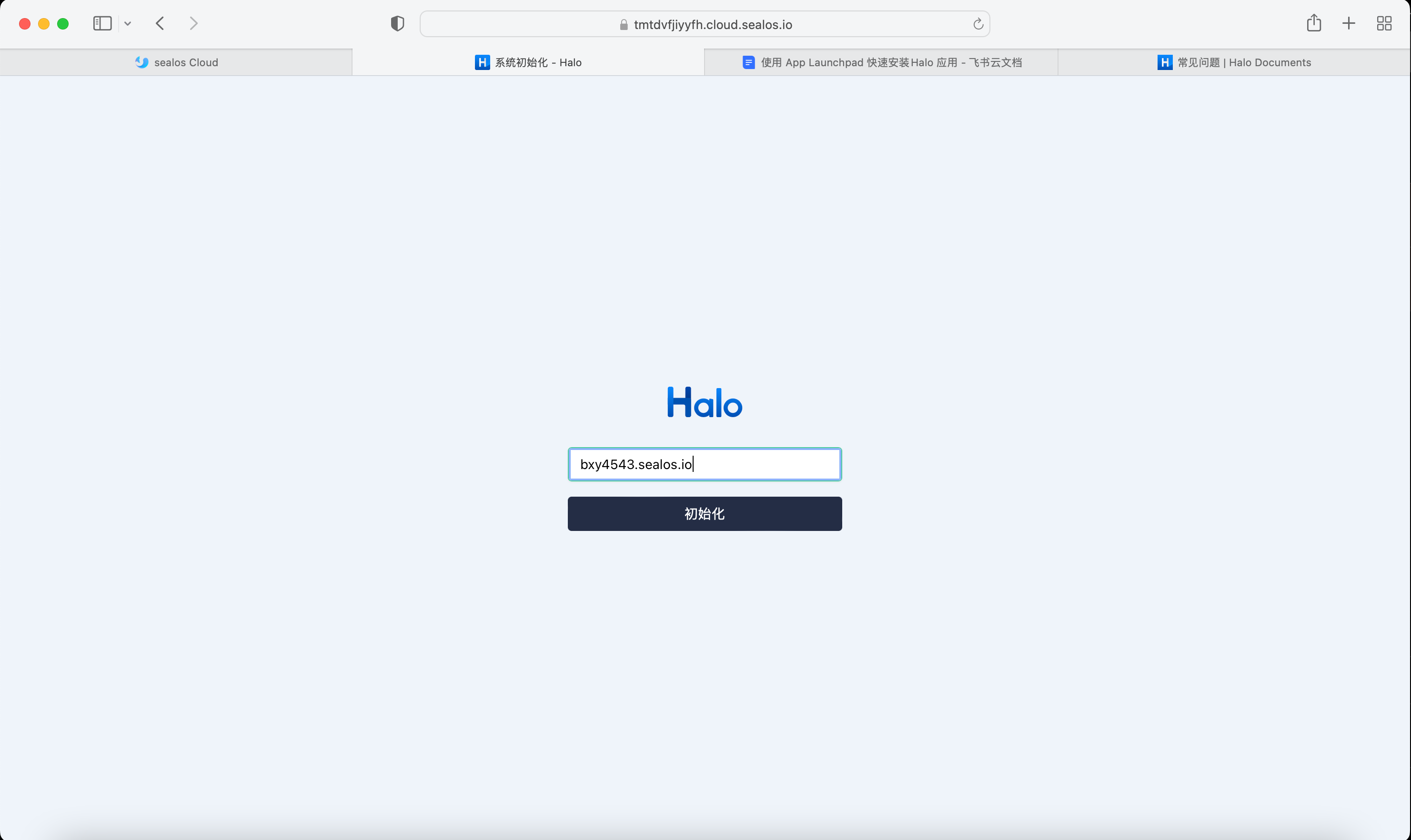The height and width of the screenshot is (840, 1411).
Task: Click the lock icon in address bar
Action: coord(624,25)
